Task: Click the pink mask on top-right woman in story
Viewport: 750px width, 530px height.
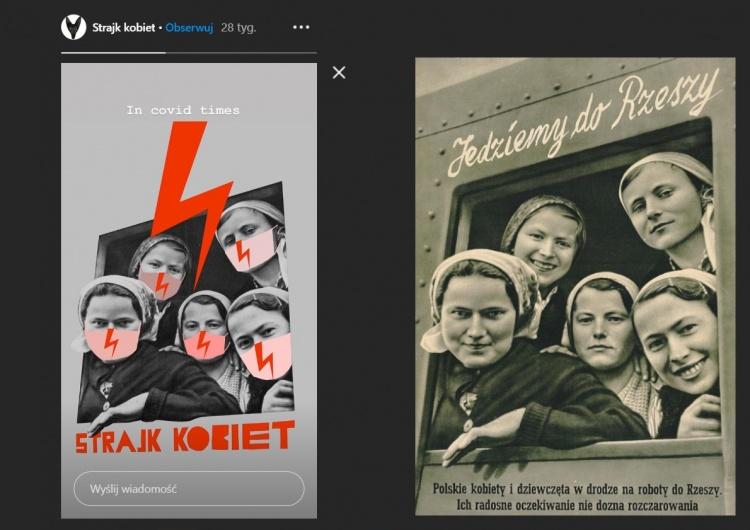Action: [249, 247]
